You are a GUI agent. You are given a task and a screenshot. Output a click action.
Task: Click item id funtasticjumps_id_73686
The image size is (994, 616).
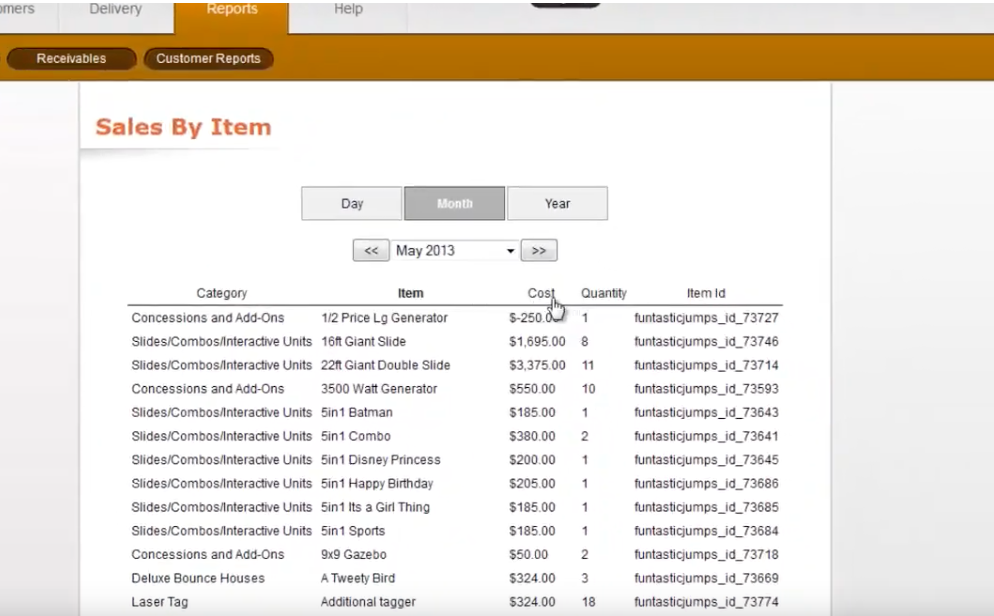coord(706,484)
